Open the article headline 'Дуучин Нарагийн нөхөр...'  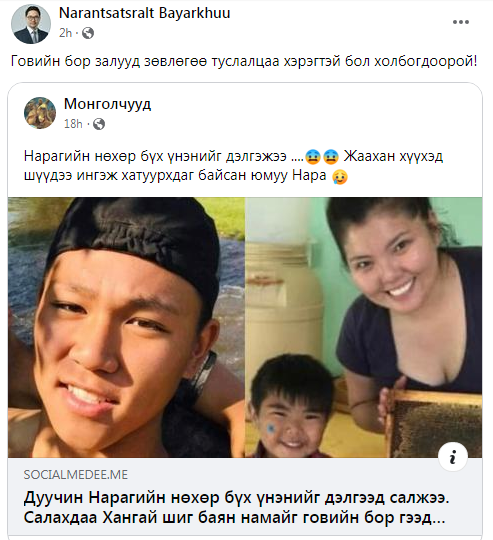coord(236,507)
